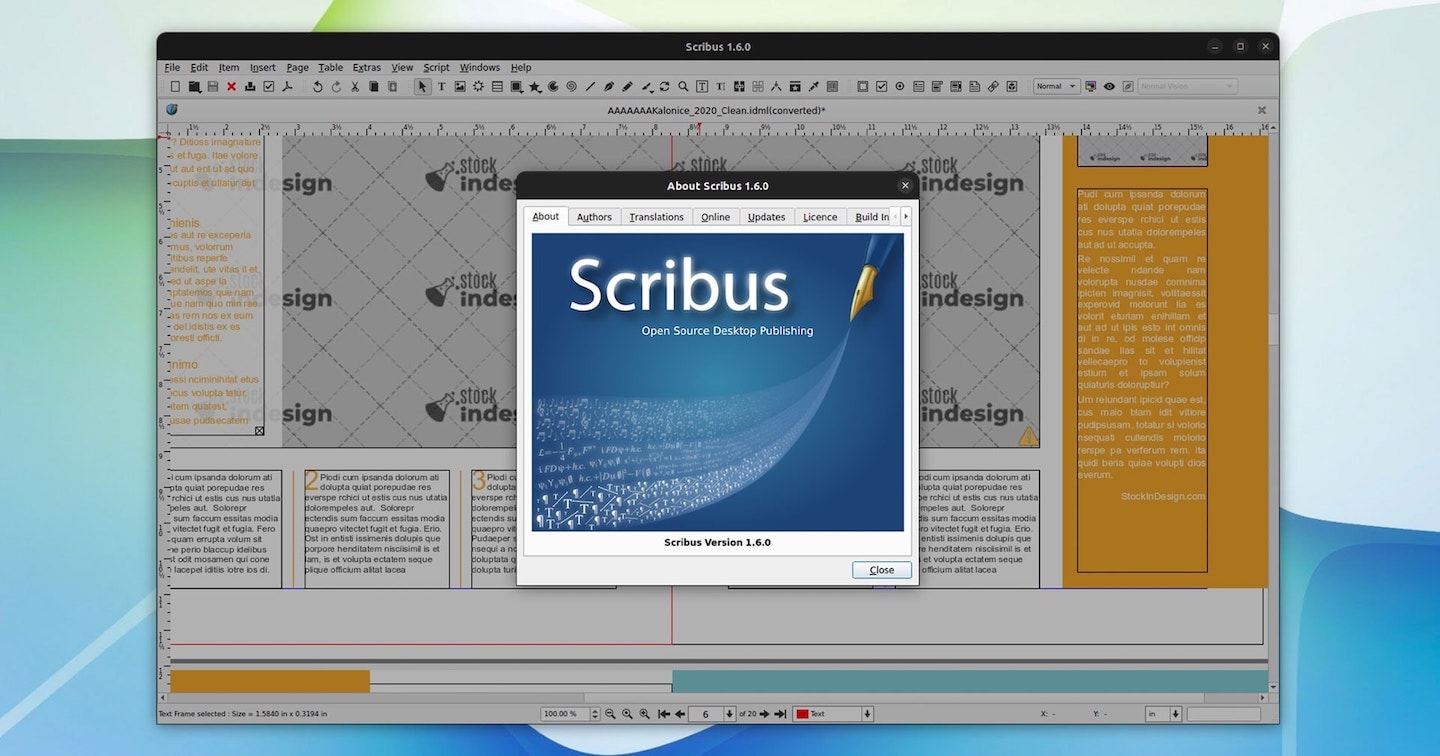The height and width of the screenshot is (756, 1440).
Task: Open the Insert menu
Action: tap(263, 68)
